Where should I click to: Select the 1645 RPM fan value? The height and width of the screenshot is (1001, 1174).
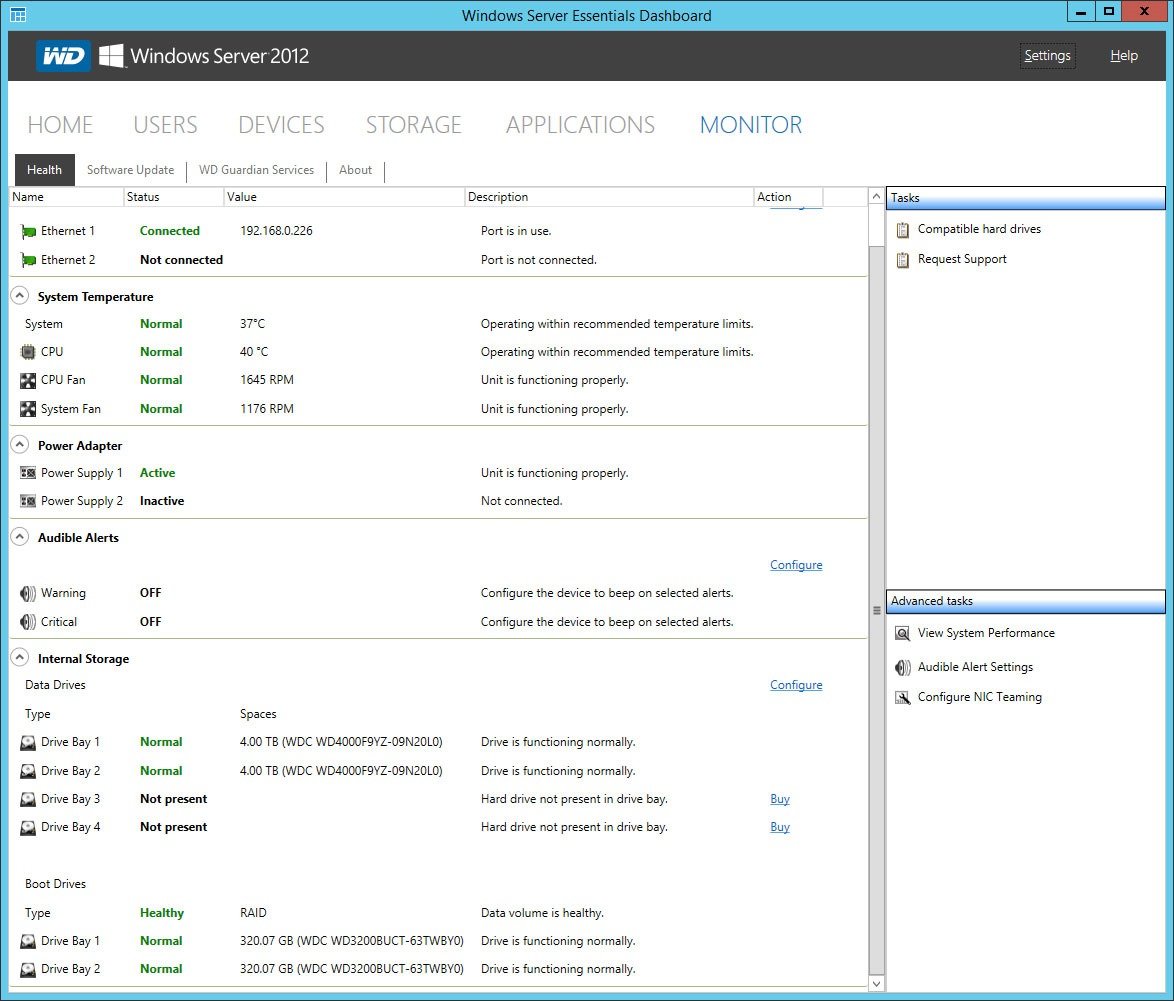(267, 380)
